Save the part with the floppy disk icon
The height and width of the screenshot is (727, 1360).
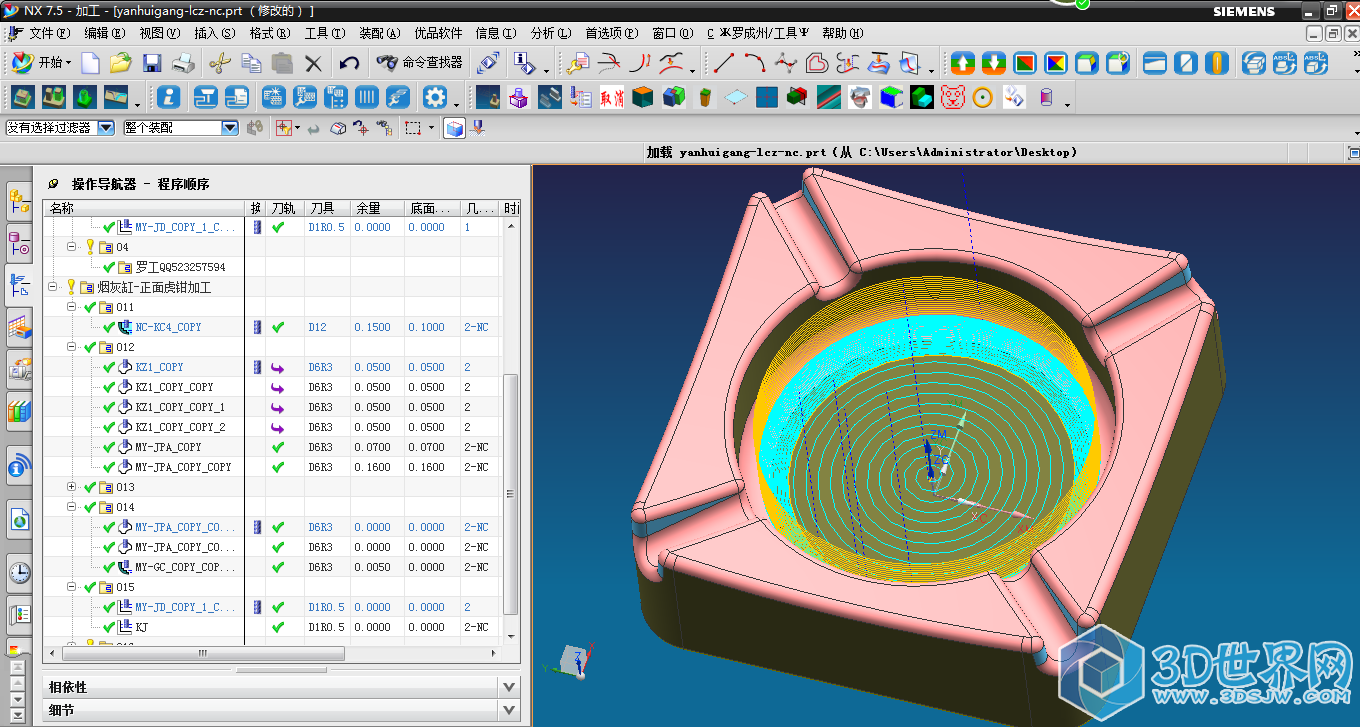click(x=152, y=63)
